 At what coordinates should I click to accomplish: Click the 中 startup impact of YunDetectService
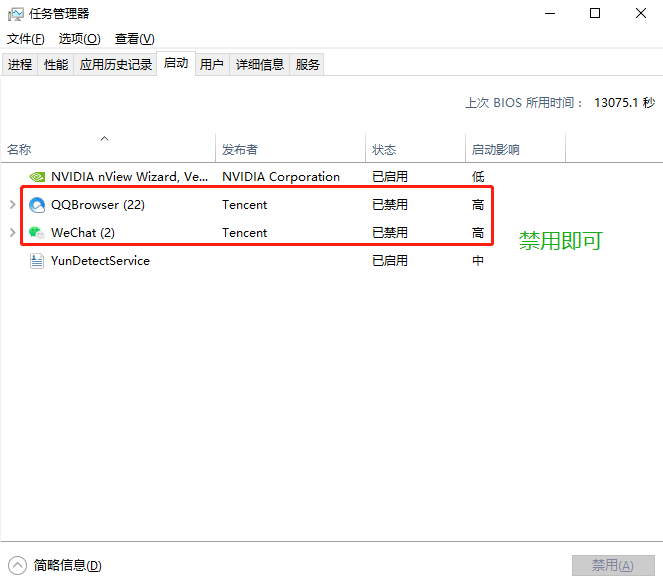pyautogui.click(x=478, y=261)
